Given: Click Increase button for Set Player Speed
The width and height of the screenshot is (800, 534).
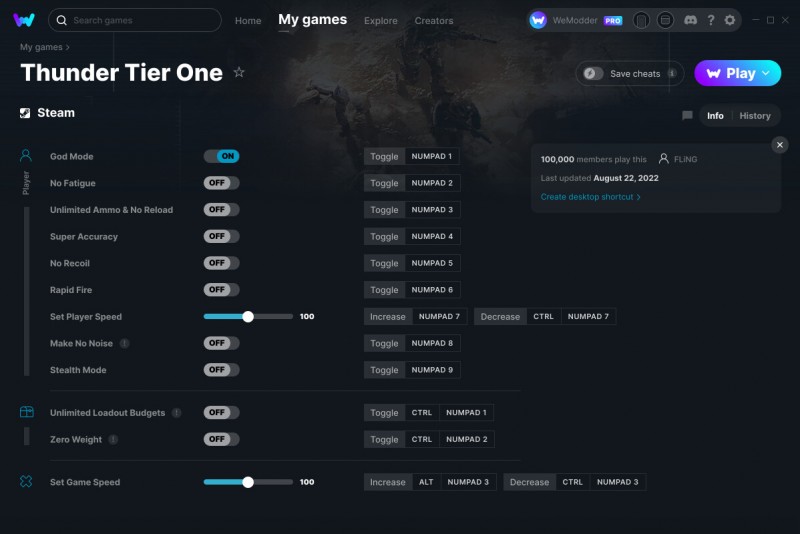Looking at the screenshot, I should (x=388, y=317).
